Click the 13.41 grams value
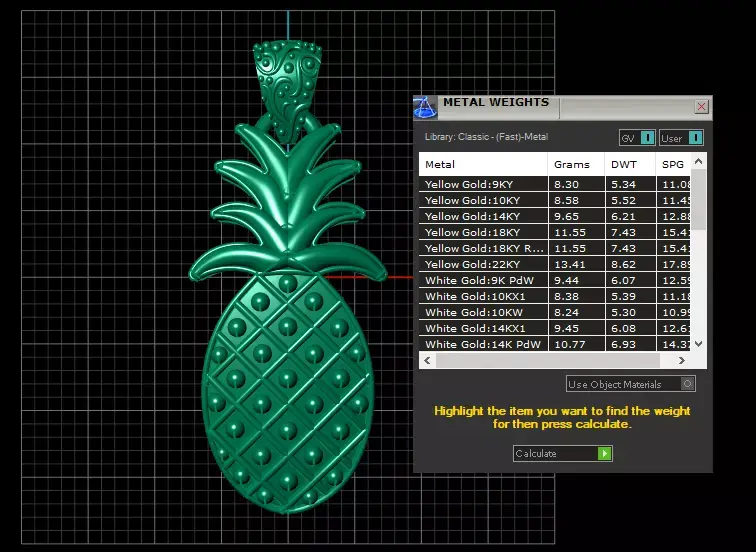The height and width of the screenshot is (552, 756). point(569,264)
